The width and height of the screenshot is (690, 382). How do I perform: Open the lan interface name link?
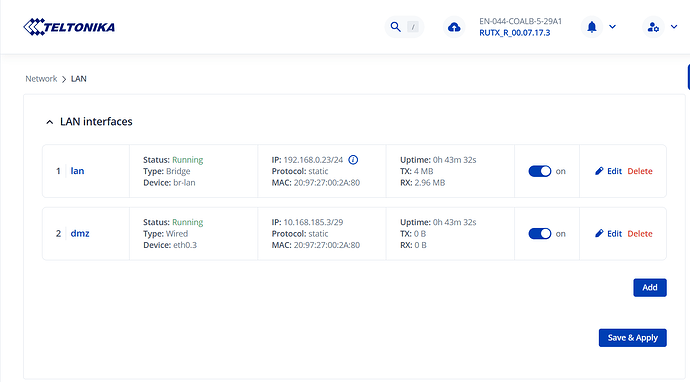[x=77, y=171]
